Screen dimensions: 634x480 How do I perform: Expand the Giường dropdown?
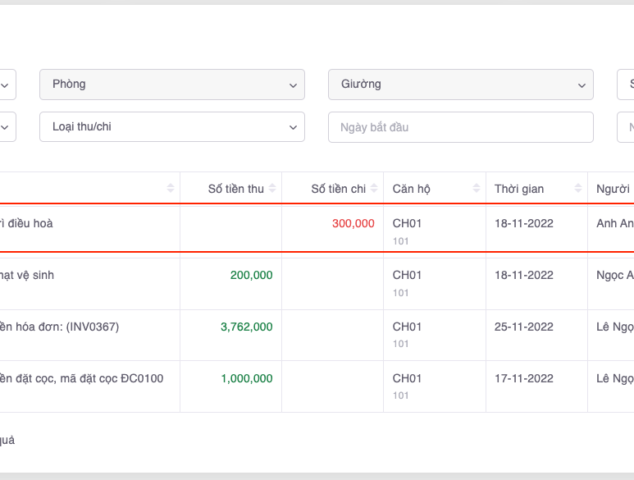[x=460, y=85]
